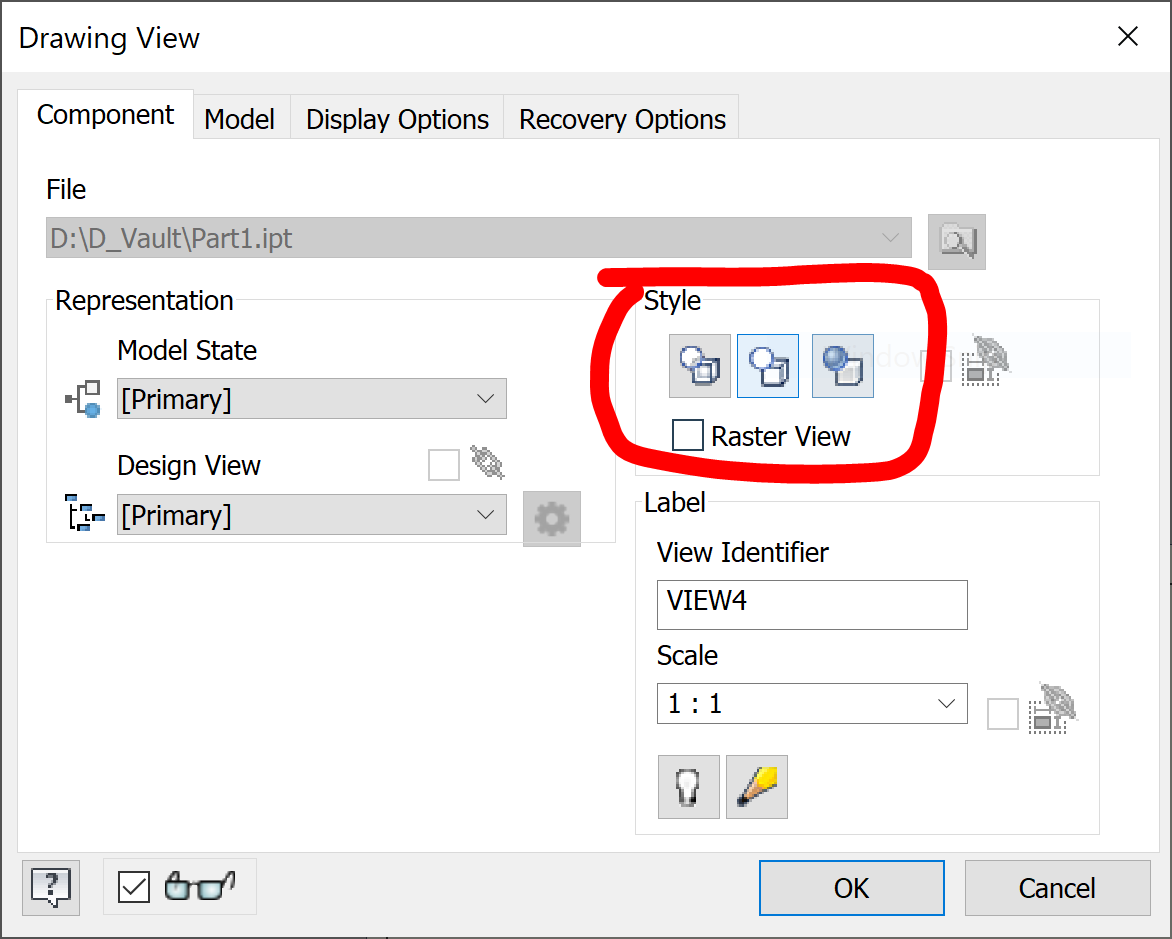Open the Design View settings gear
Image resolution: width=1172 pixels, height=939 pixels.
tap(552, 518)
